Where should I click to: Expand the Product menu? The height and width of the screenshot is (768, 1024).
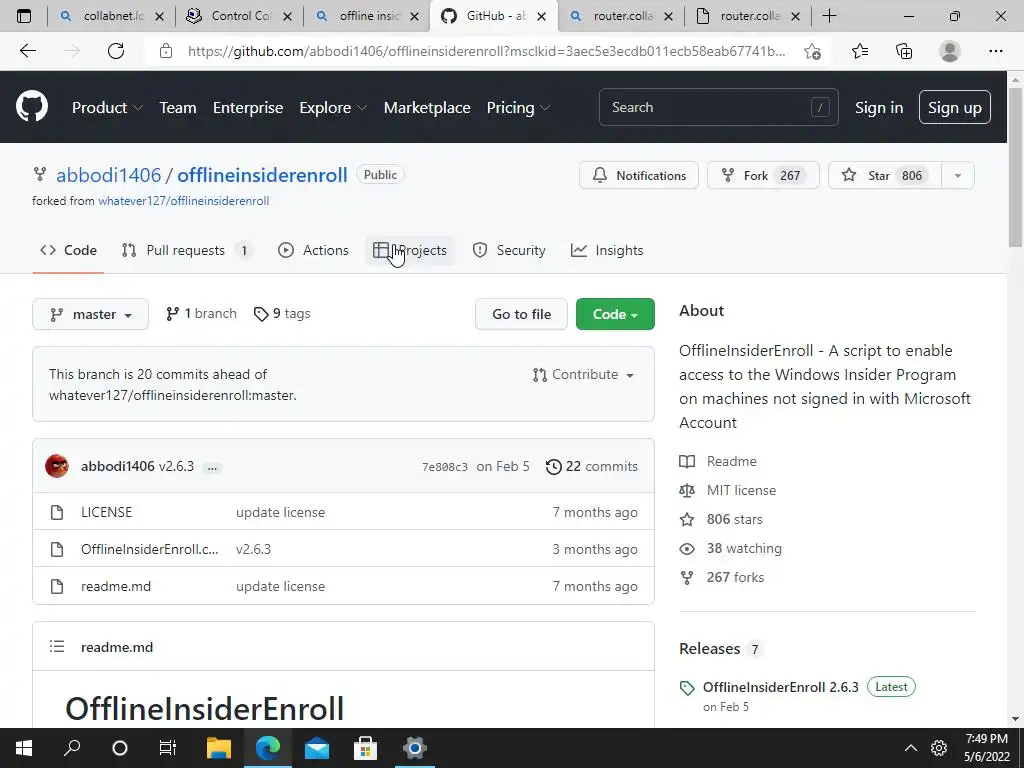107,108
